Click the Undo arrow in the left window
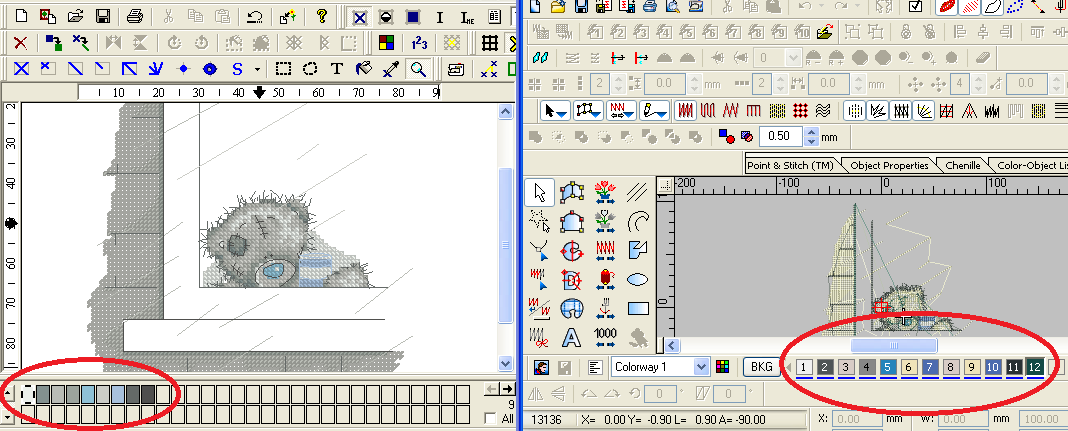 pyautogui.click(x=255, y=16)
